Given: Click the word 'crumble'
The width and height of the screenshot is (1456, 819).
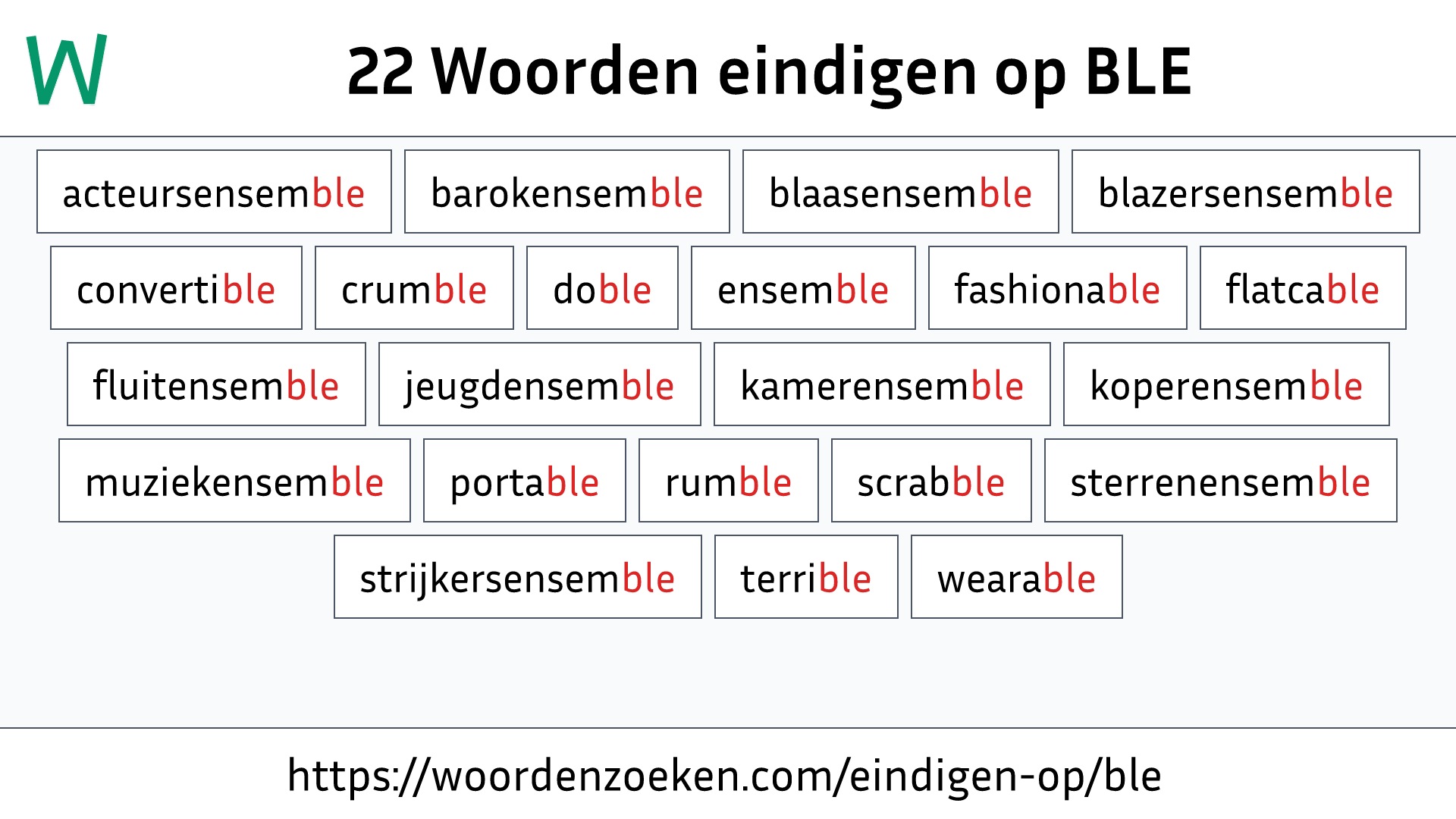Looking at the screenshot, I should (414, 289).
